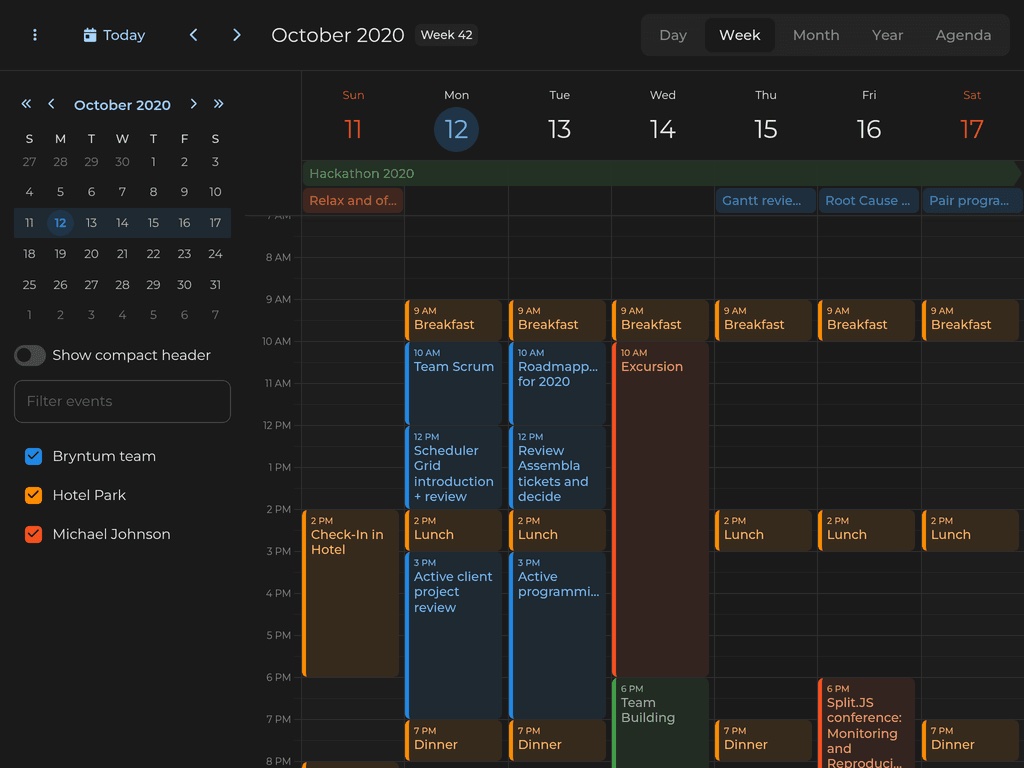Show next month in mini calendar
This screenshot has width=1024, height=768.
click(193, 104)
